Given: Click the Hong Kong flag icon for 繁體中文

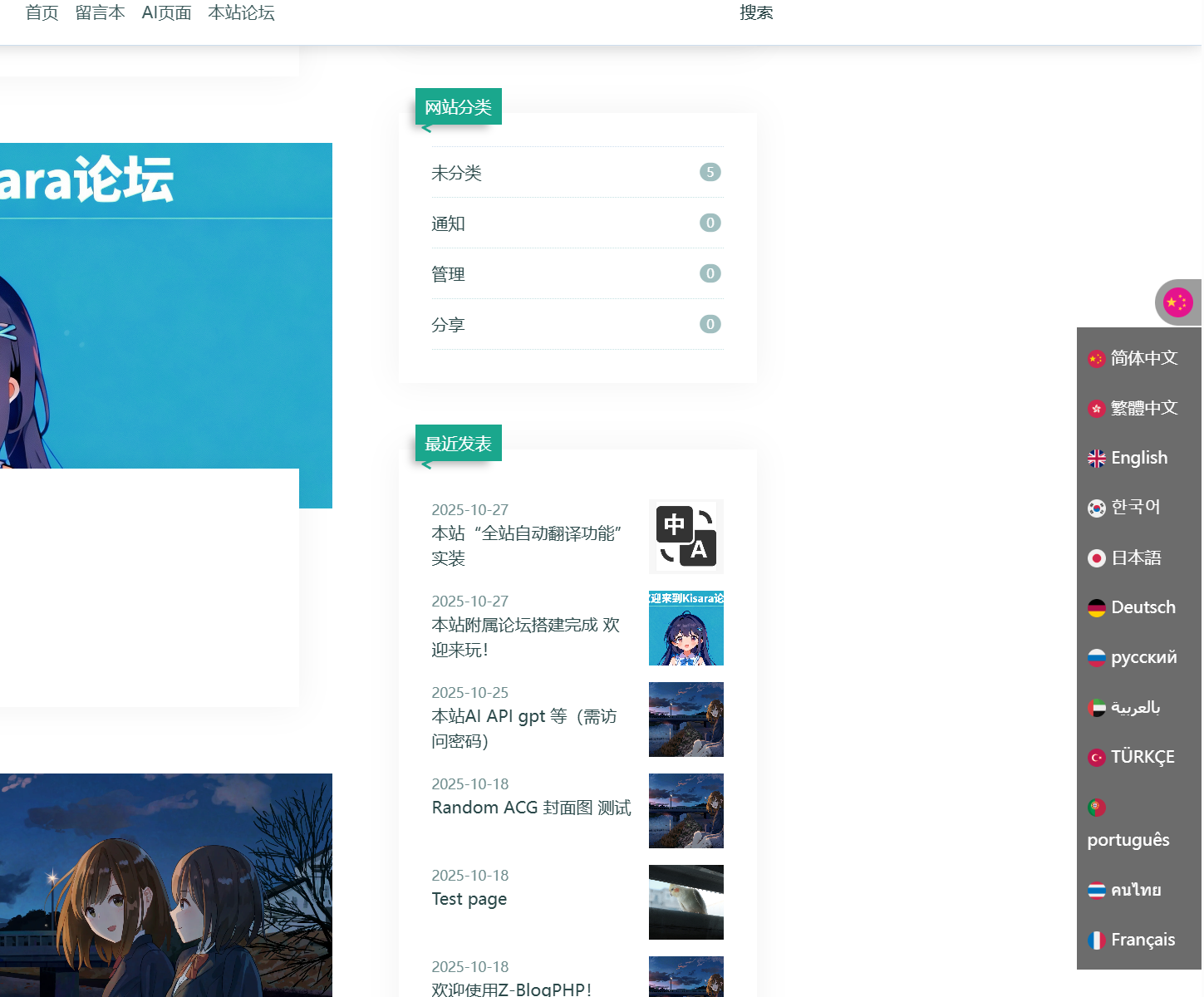Looking at the screenshot, I should click(x=1096, y=409).
